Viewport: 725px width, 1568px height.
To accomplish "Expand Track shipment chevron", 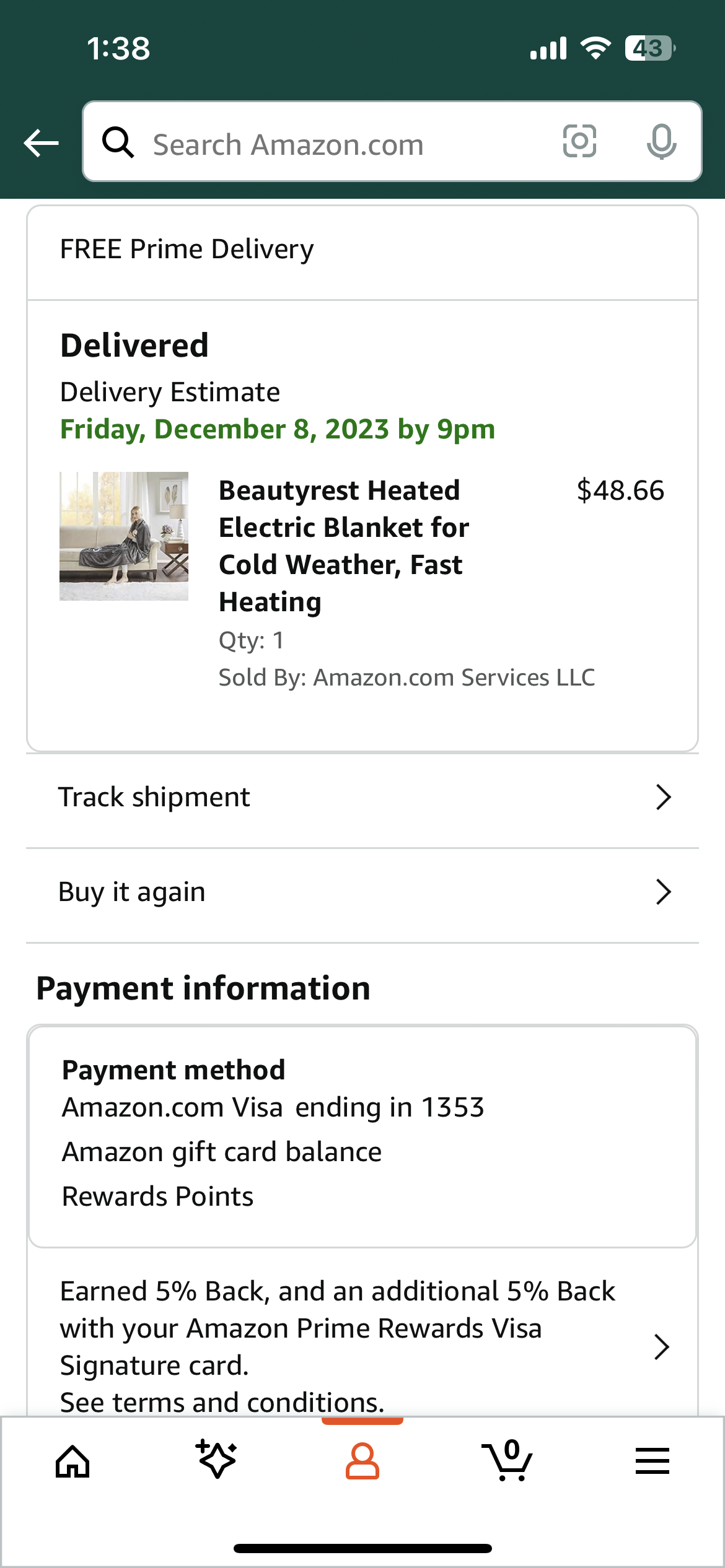I will click(x=663, y=798).
